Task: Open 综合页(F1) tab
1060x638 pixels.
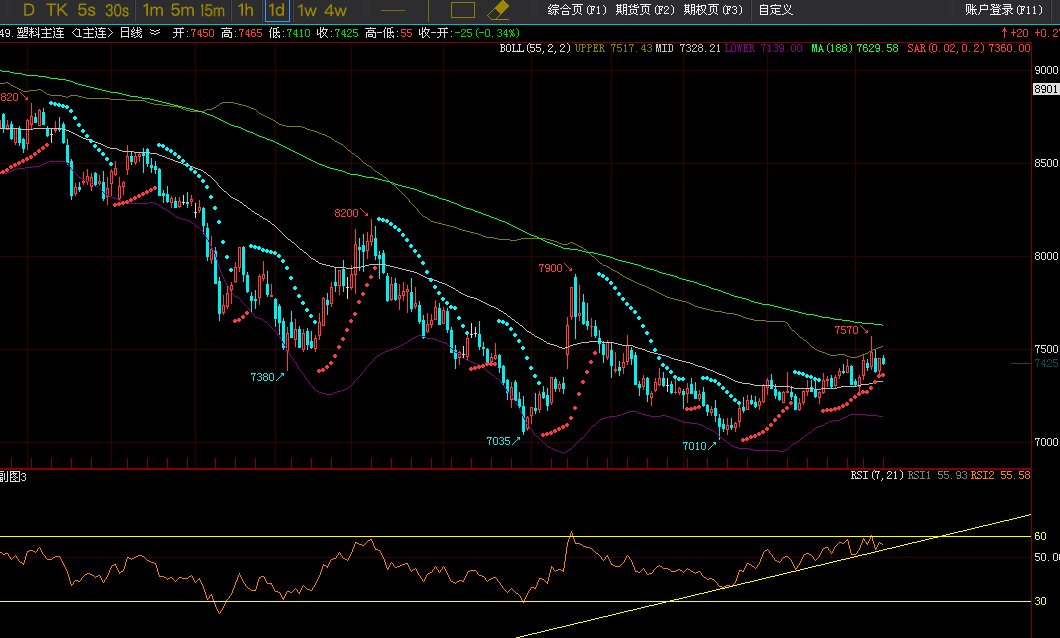Action: pos(577,10)
